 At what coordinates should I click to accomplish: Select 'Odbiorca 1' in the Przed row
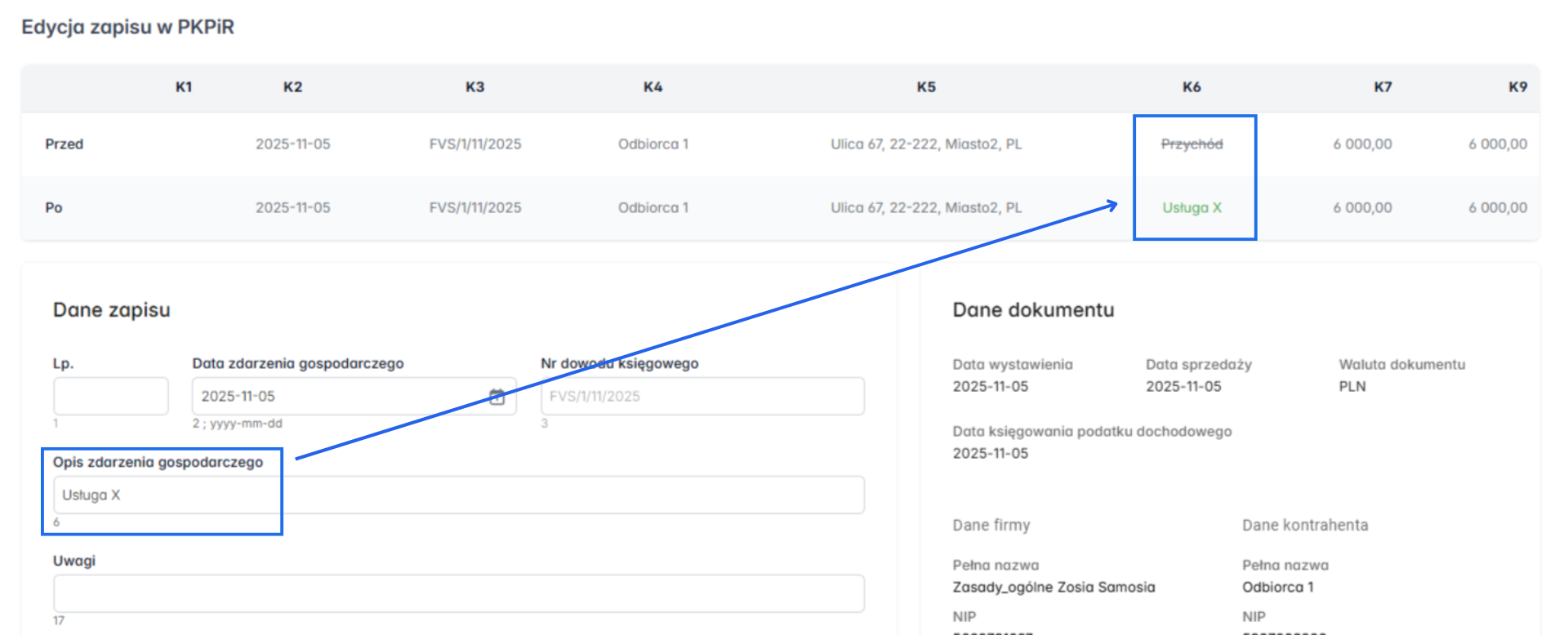[x=653, y=144]
